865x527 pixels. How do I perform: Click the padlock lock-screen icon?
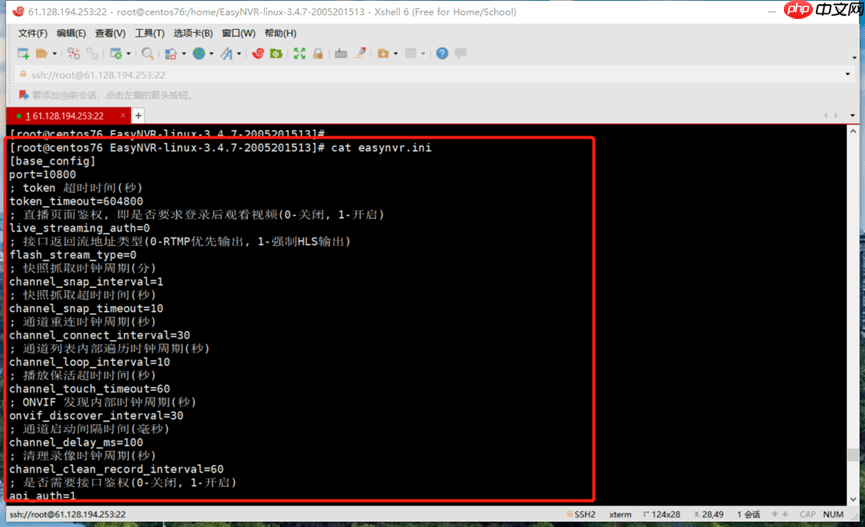pyautogui.click(x=318, y=54)
